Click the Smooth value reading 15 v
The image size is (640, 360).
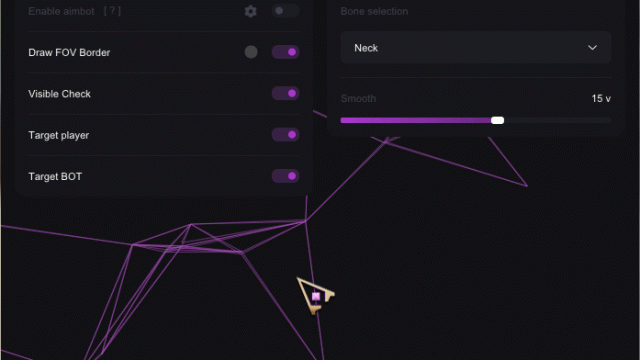coord(601,98)
